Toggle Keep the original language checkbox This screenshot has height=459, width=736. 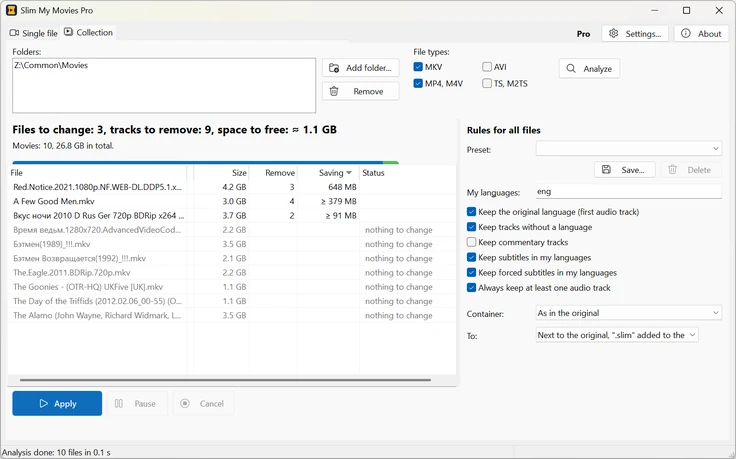[471, 212]
